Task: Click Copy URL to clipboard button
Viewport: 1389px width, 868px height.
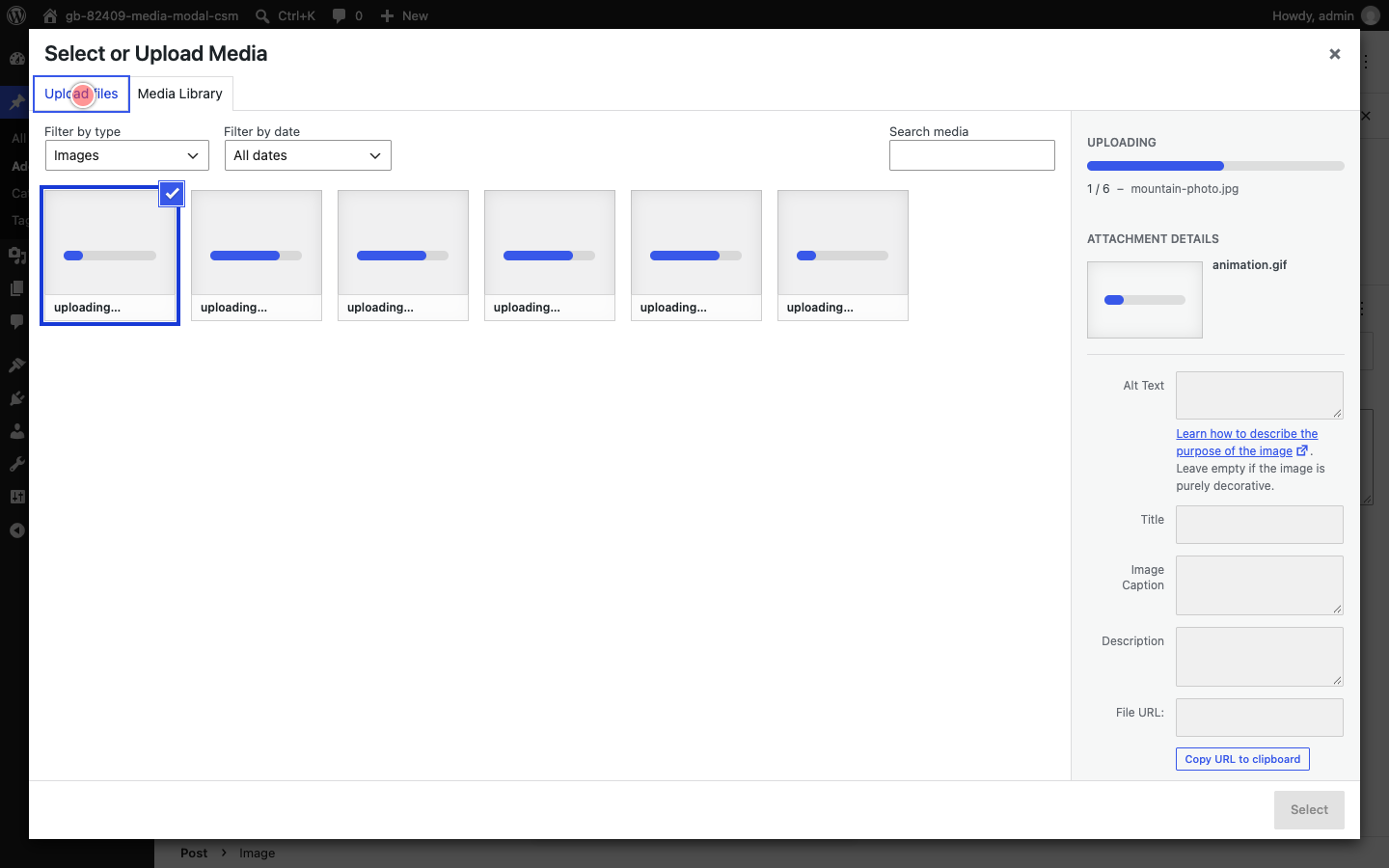Action: click(x=1242, y=759)
